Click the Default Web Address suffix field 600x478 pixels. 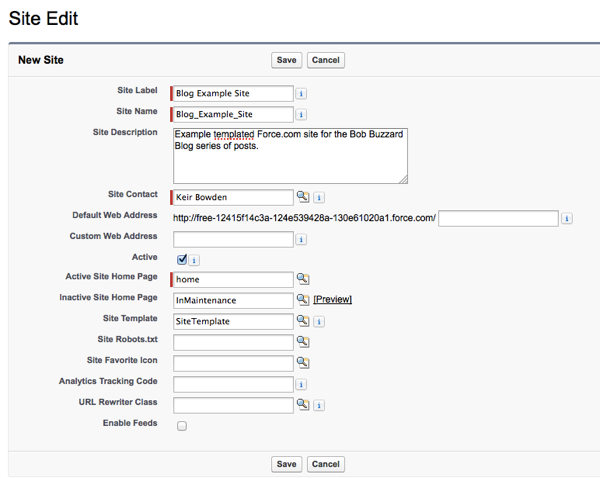(x=497, y=218)
